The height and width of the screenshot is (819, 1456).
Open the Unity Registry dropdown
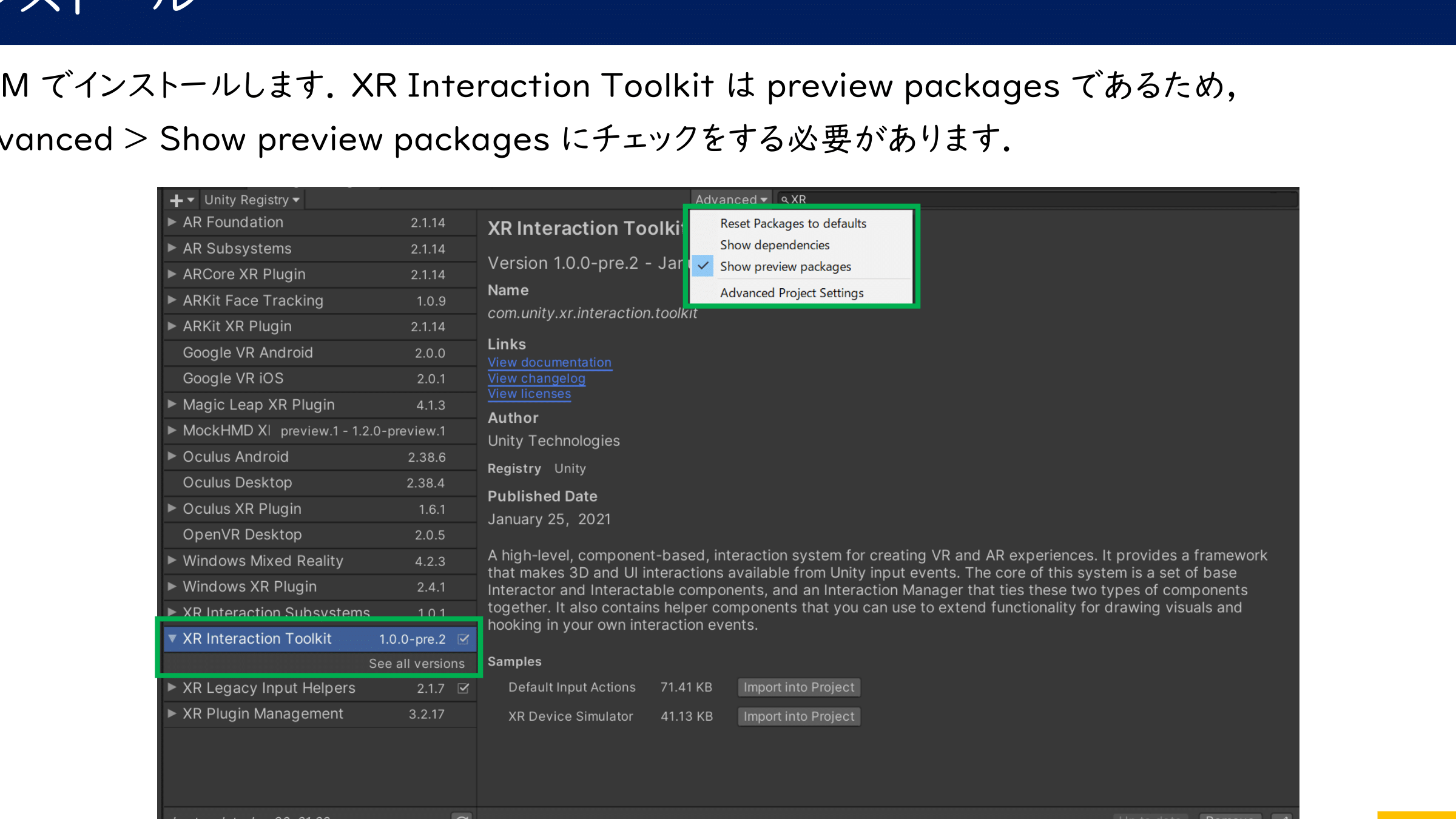coord(252,200)
